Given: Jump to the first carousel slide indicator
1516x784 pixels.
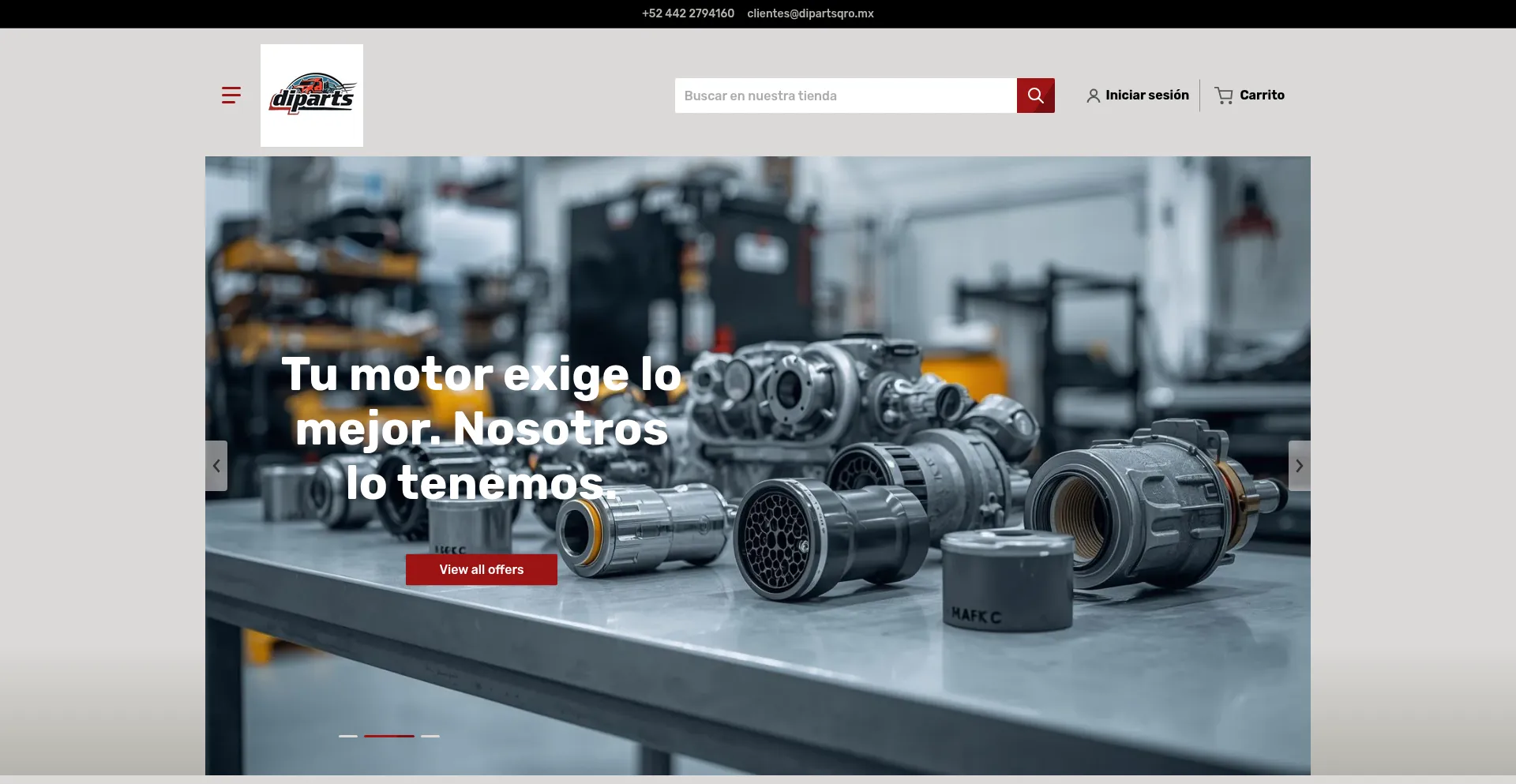Looking at the screenshot, I should coord(348,736).
